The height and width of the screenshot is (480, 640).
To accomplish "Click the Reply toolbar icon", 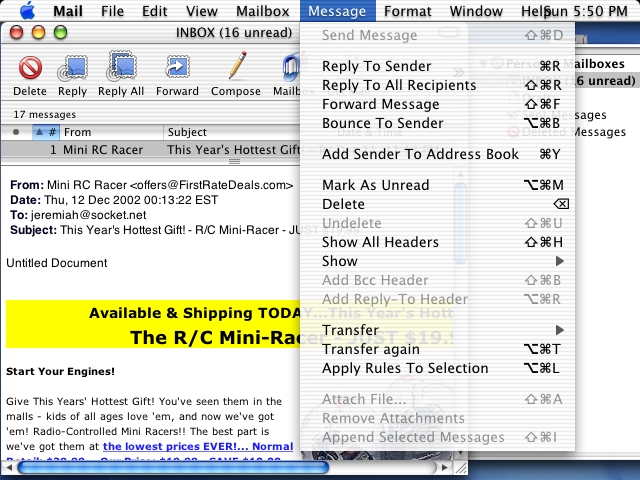I will [72, 69].
